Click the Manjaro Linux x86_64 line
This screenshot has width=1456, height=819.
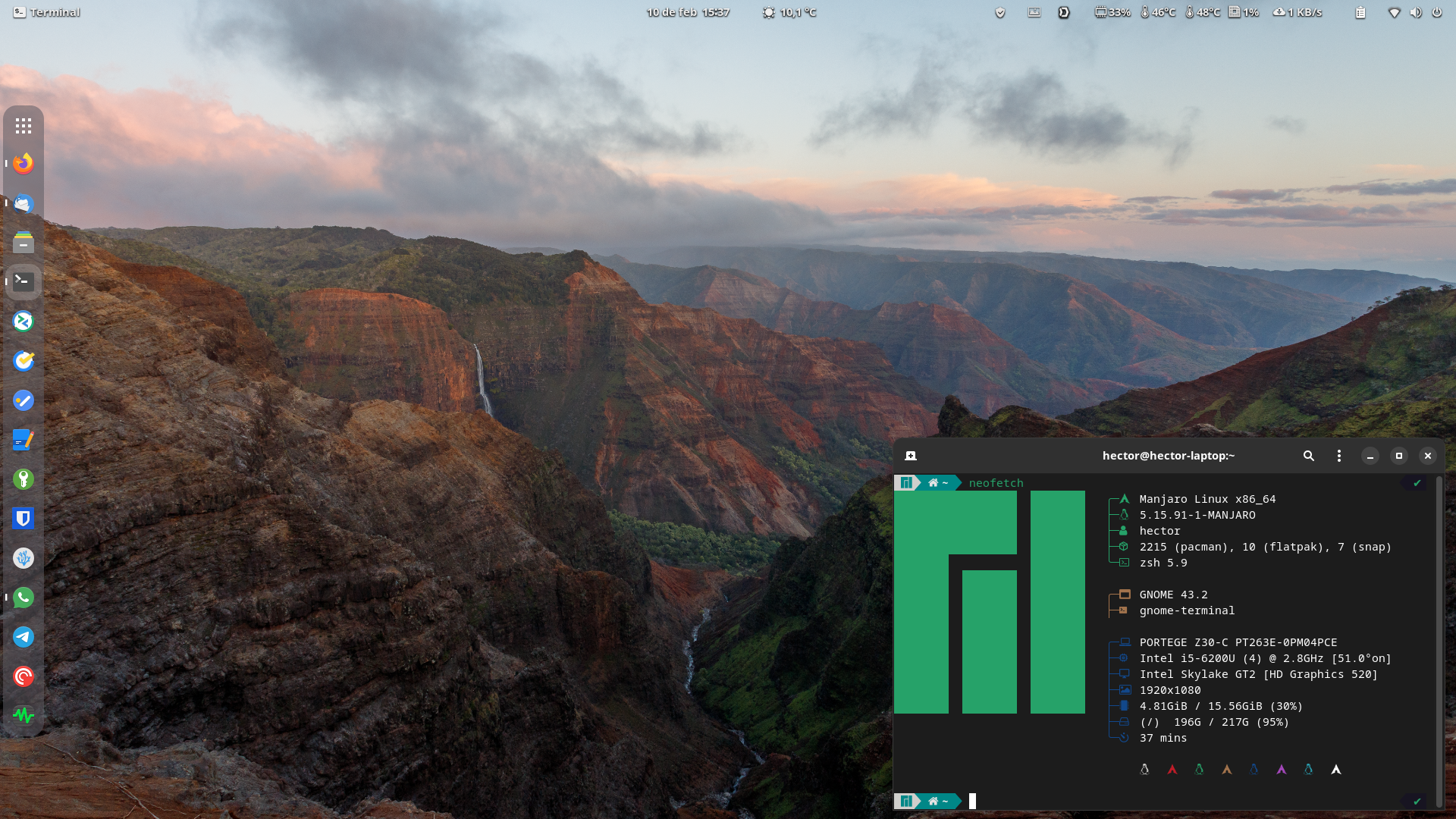pyautogui.click(x=1207, y=499)
